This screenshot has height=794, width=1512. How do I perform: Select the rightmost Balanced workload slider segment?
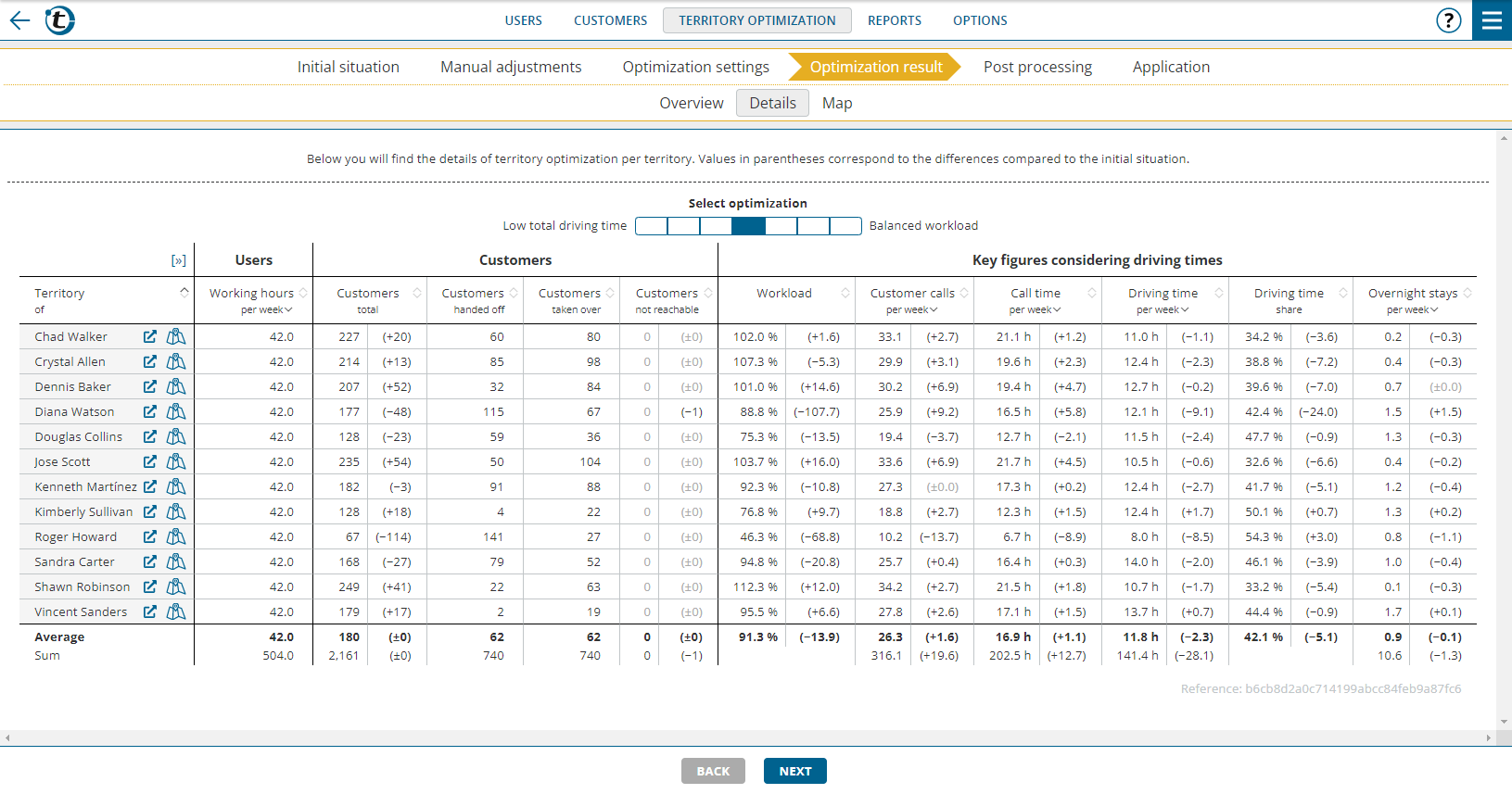[845, 226]
